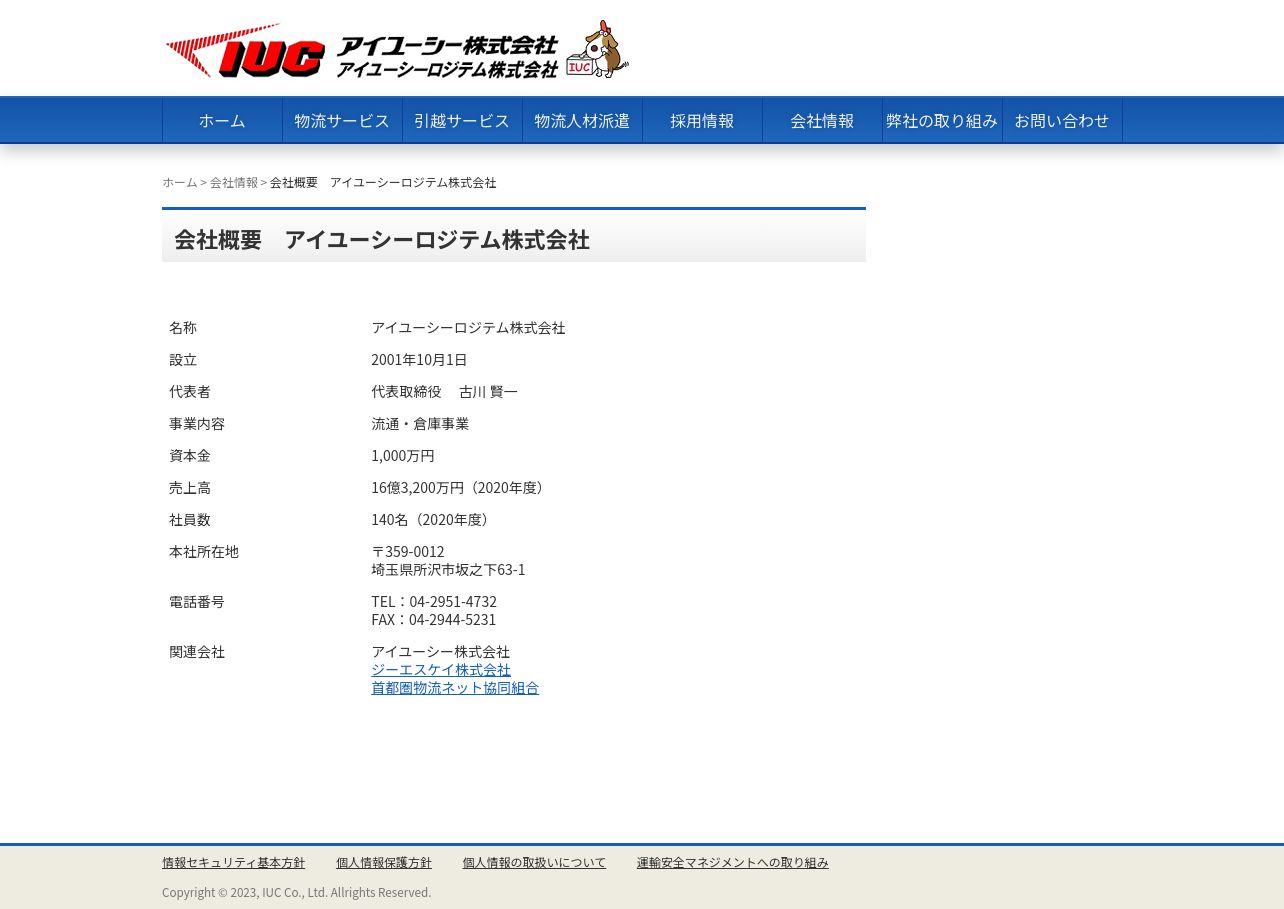Click the FAX：04-2944-5231 line
The image size is (1284, 909).
[x=434, y=620]
